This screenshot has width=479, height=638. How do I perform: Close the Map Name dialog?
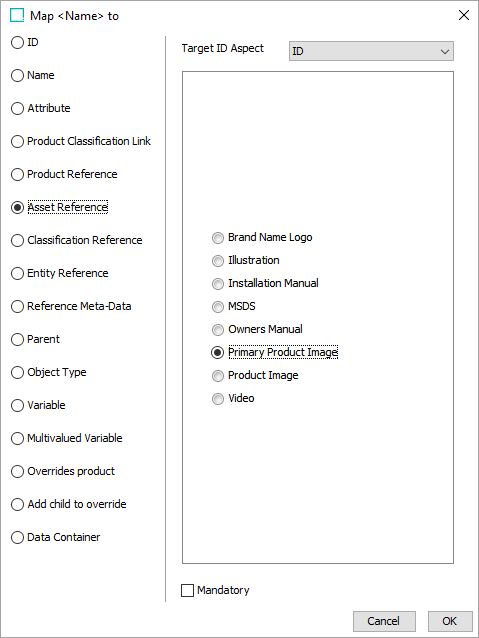click(464, 15)
